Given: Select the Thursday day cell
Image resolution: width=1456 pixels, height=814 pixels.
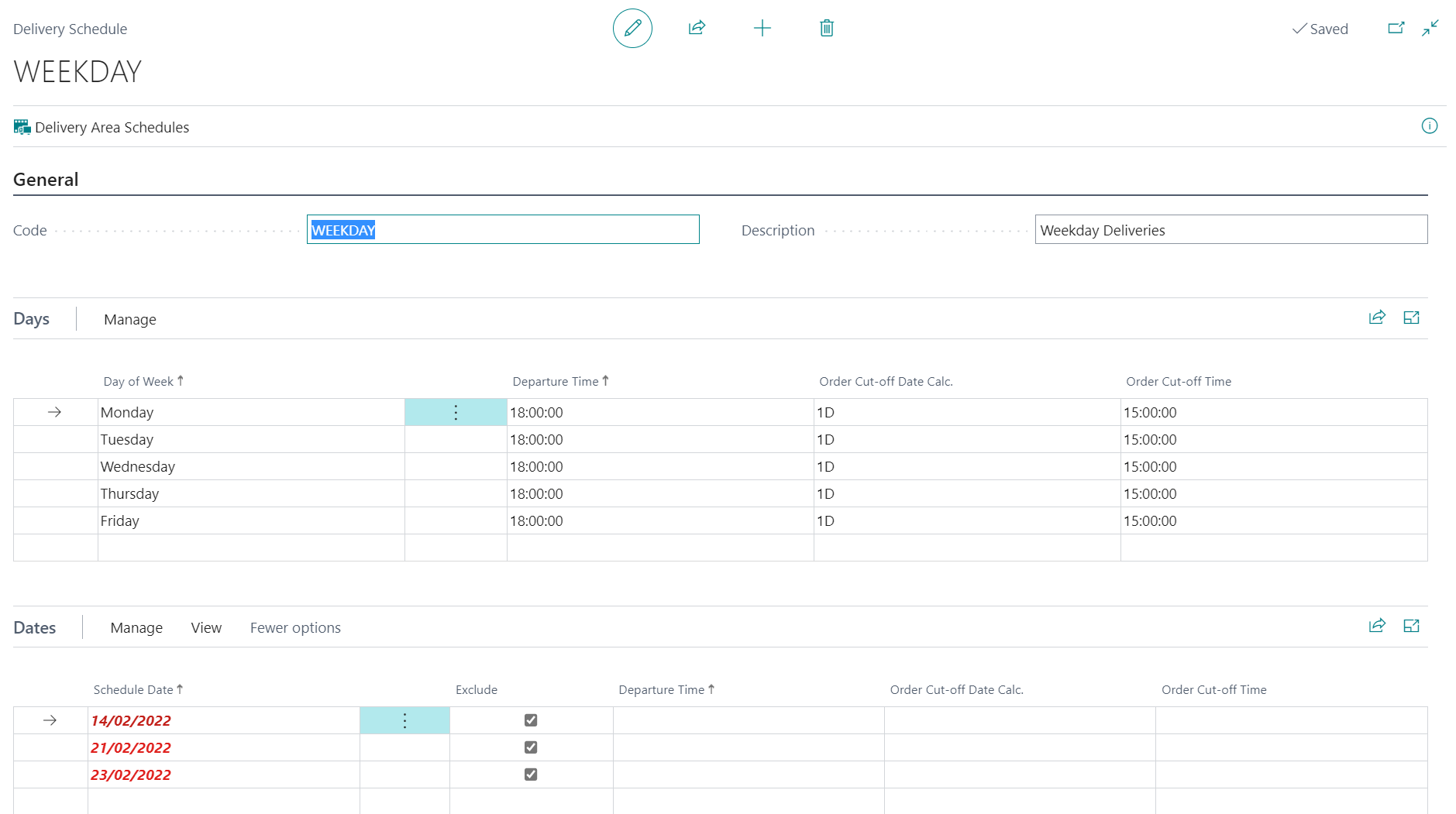Looking at the screenshot, I should [x=251, y=493].
